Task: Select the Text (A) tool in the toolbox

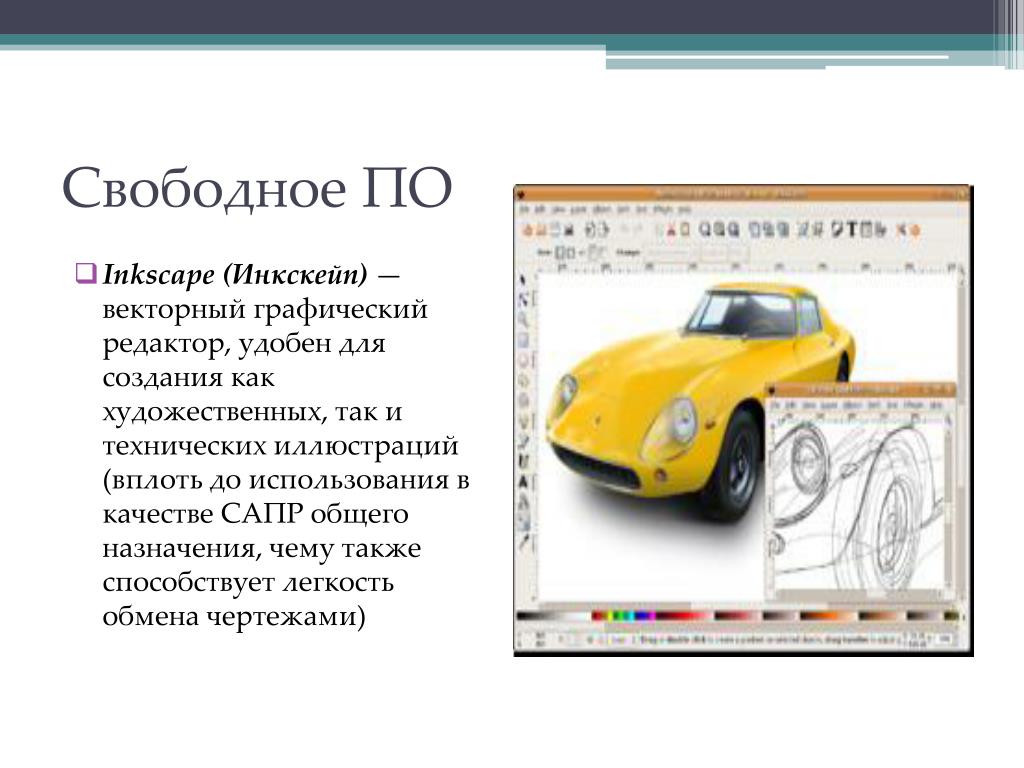Action: pos(523,483)
